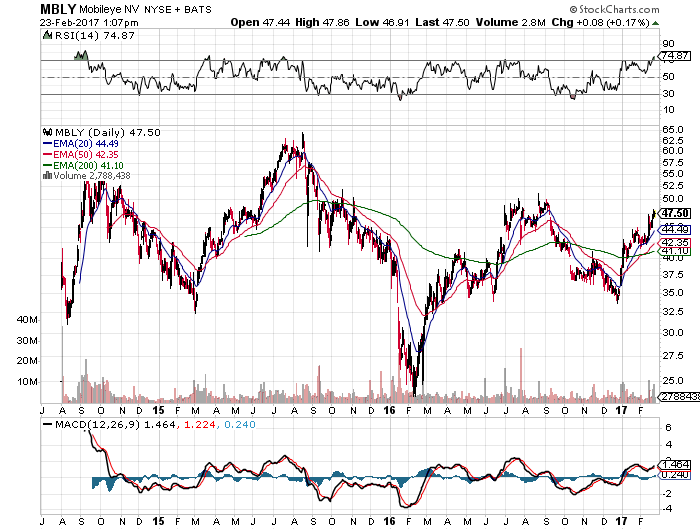Click the High 47.86 value
The width and height of the screenshot is (700, 530).
(322, 22)
